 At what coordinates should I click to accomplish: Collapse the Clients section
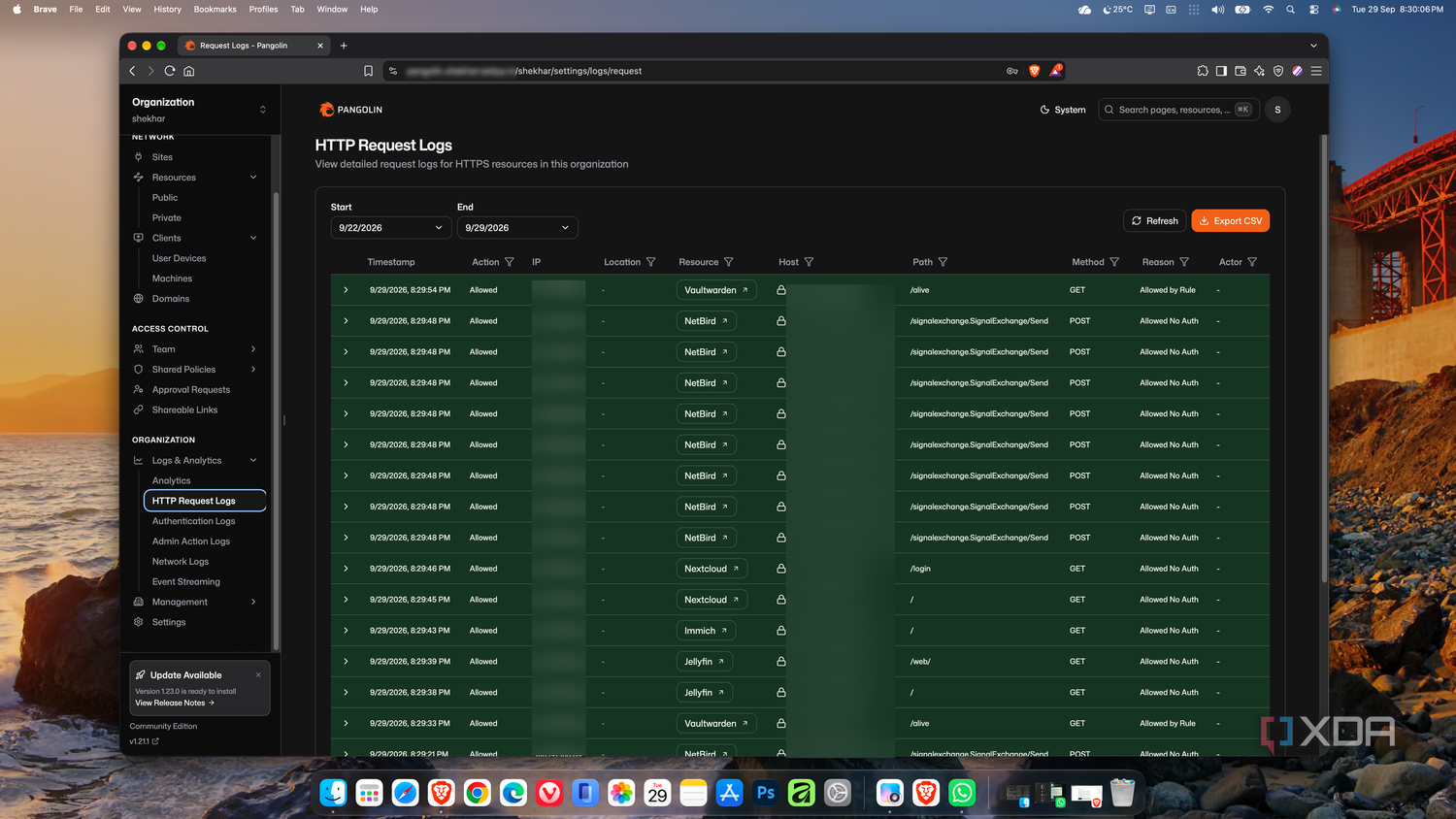(253, 238)
